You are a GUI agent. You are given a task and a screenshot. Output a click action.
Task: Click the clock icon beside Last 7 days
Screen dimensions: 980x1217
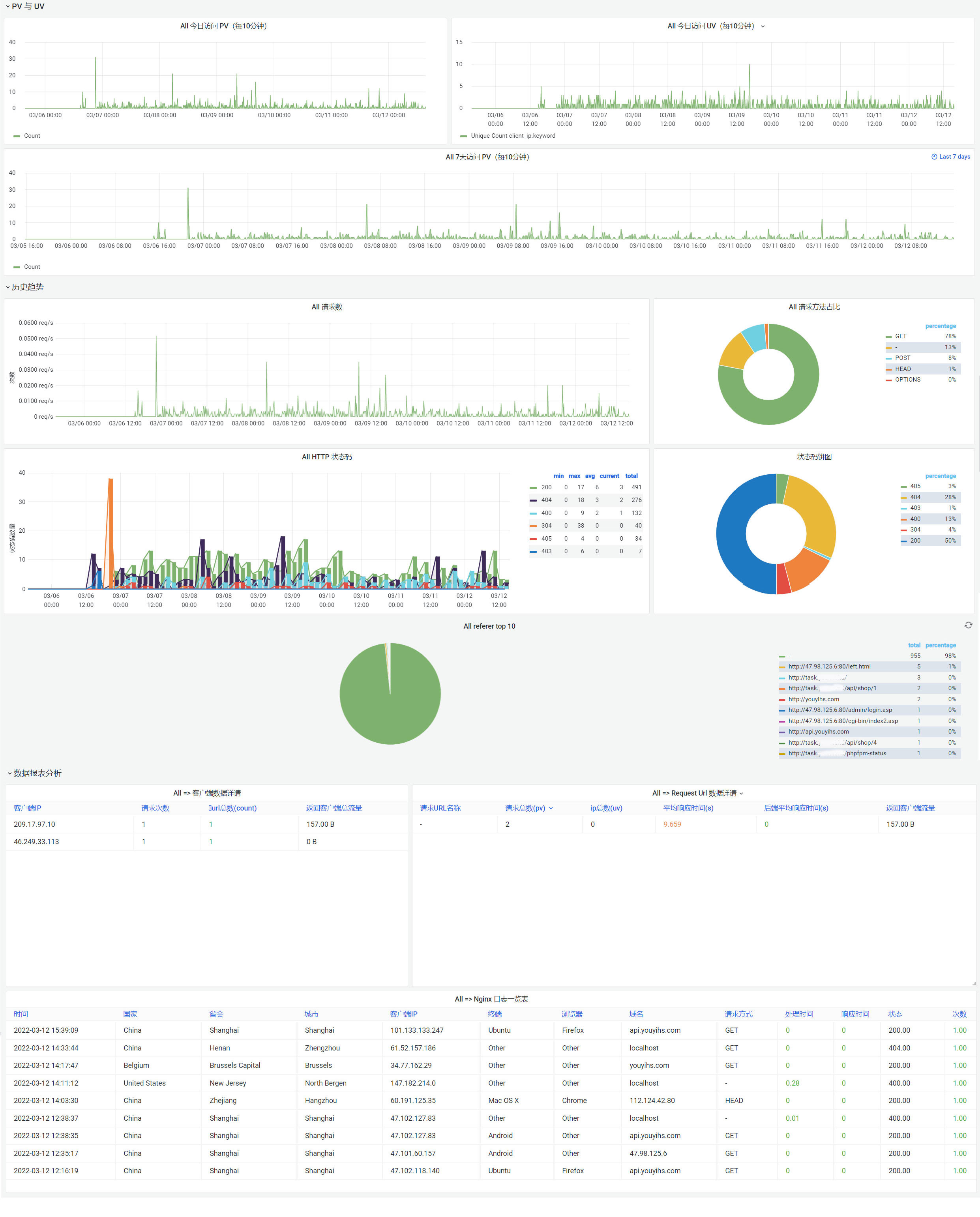(x=934, y=156)
